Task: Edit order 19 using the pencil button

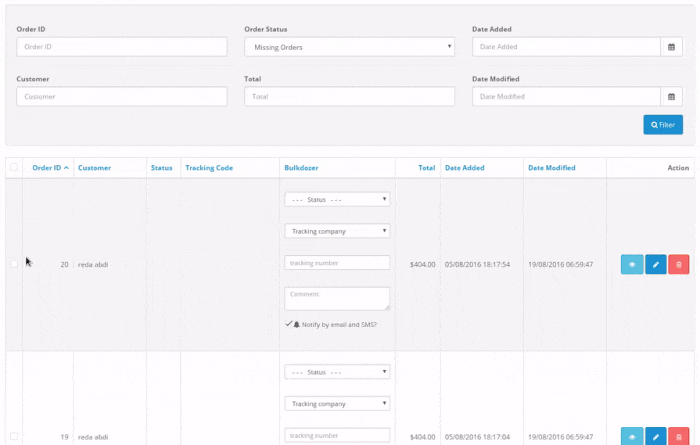Action: tap(655, 437)
